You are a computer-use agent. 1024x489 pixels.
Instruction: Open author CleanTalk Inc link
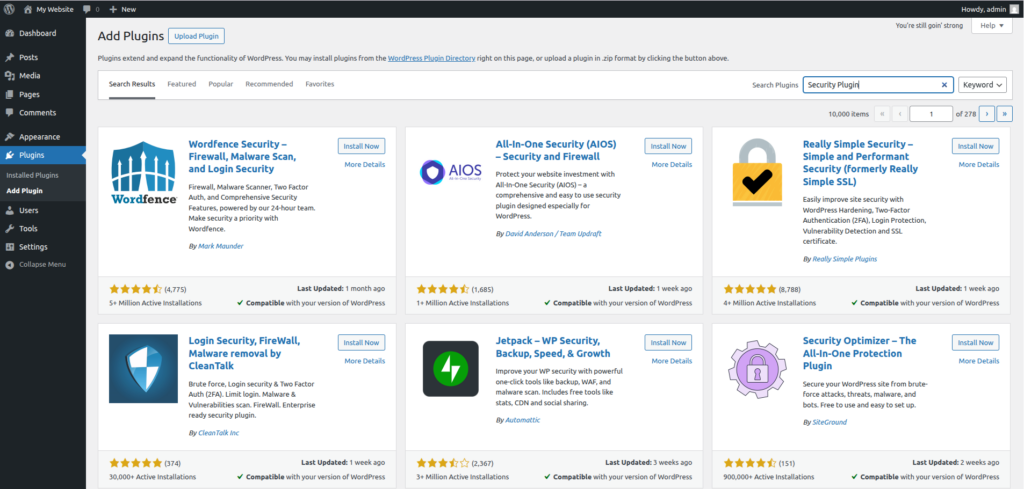point(221,432)
